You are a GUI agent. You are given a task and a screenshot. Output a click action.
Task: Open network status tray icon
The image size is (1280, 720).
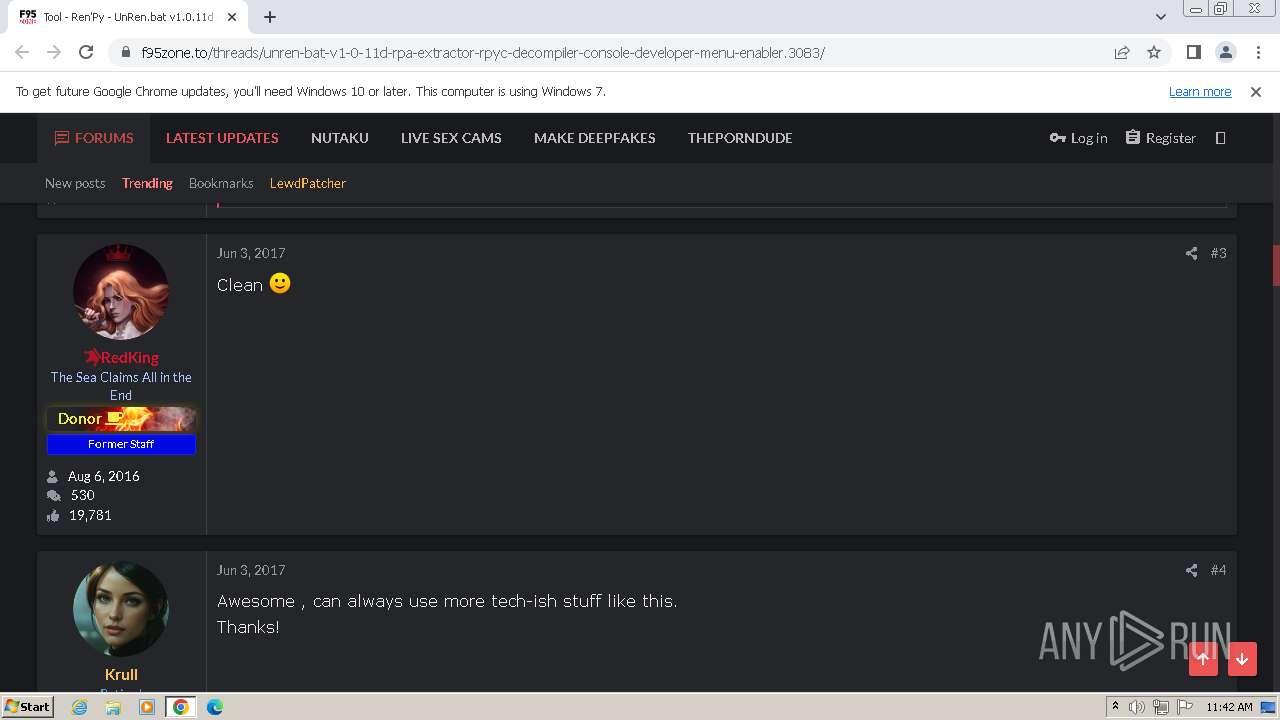click(1161, 707)
